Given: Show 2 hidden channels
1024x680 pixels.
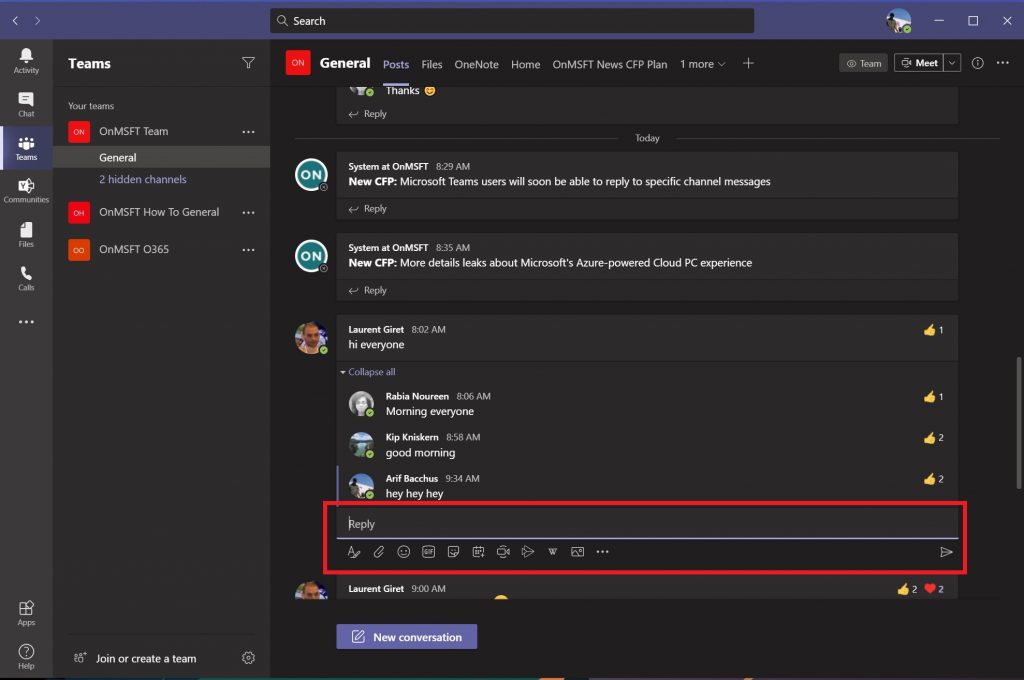Looking at the screenshot, I should pyautogui.click(x=142, y=179).
